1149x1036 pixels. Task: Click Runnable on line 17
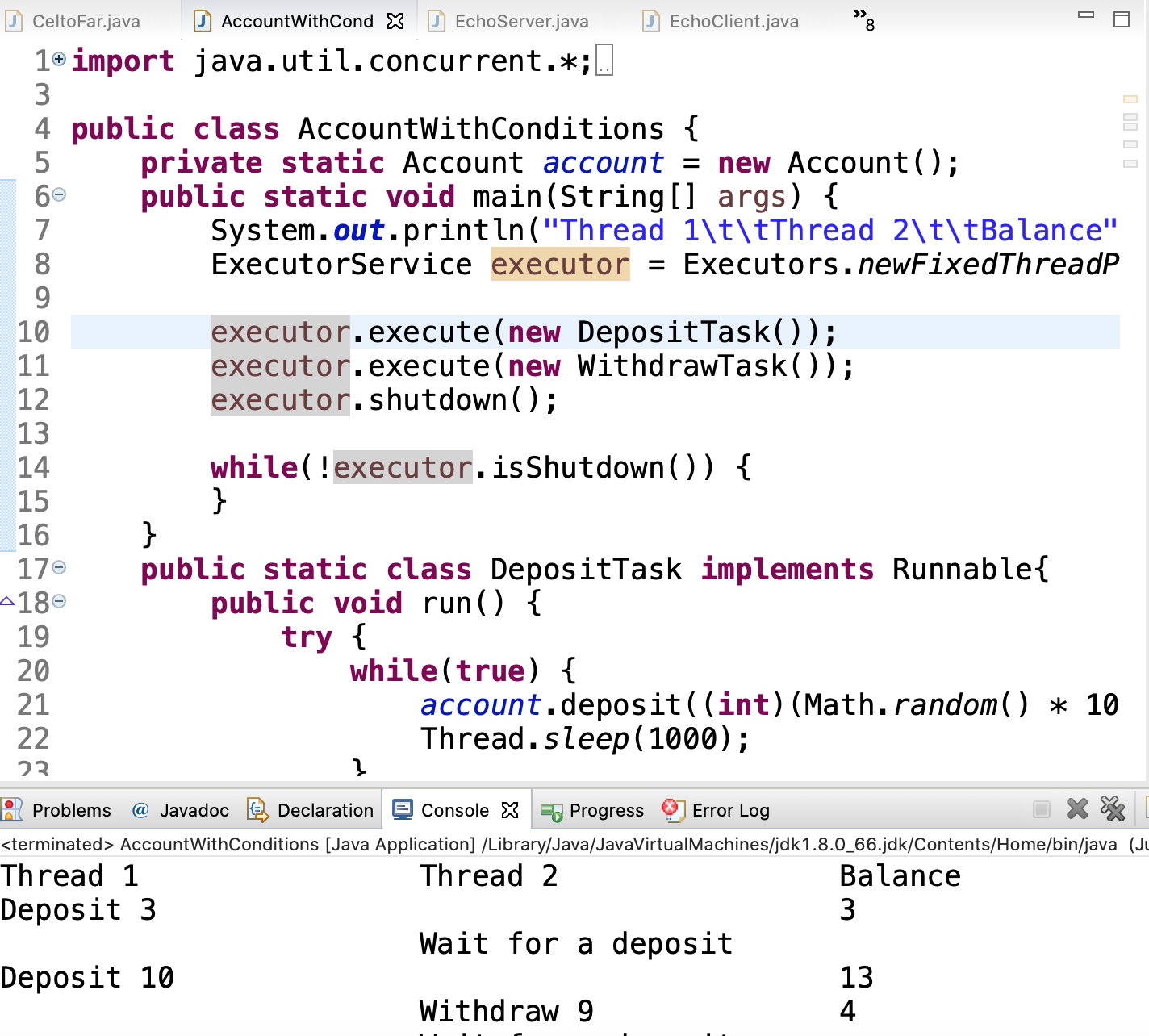point(963,570)
